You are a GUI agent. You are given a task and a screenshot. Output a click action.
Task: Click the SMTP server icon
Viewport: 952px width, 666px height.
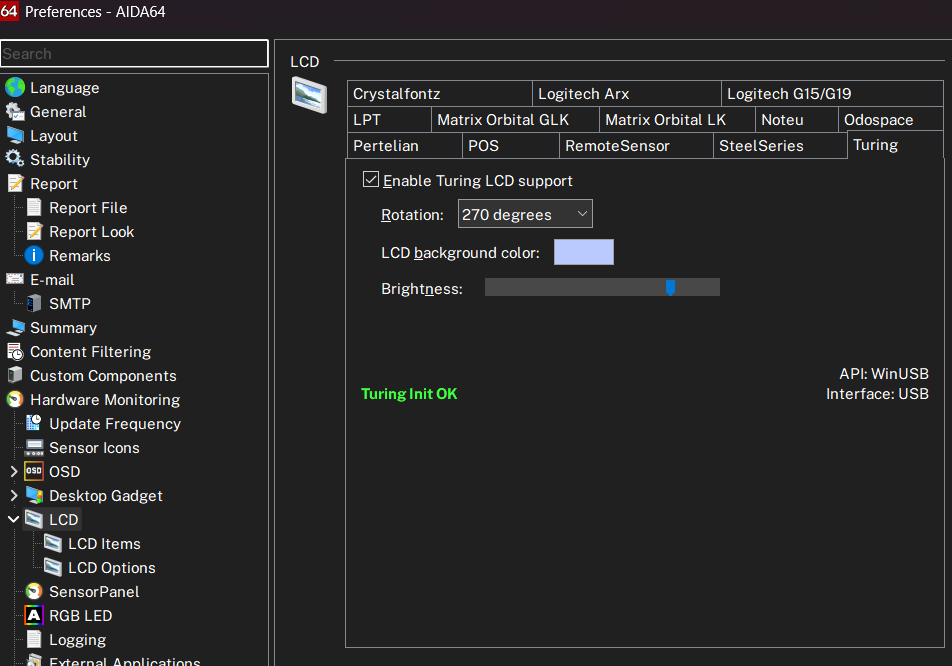34,304
